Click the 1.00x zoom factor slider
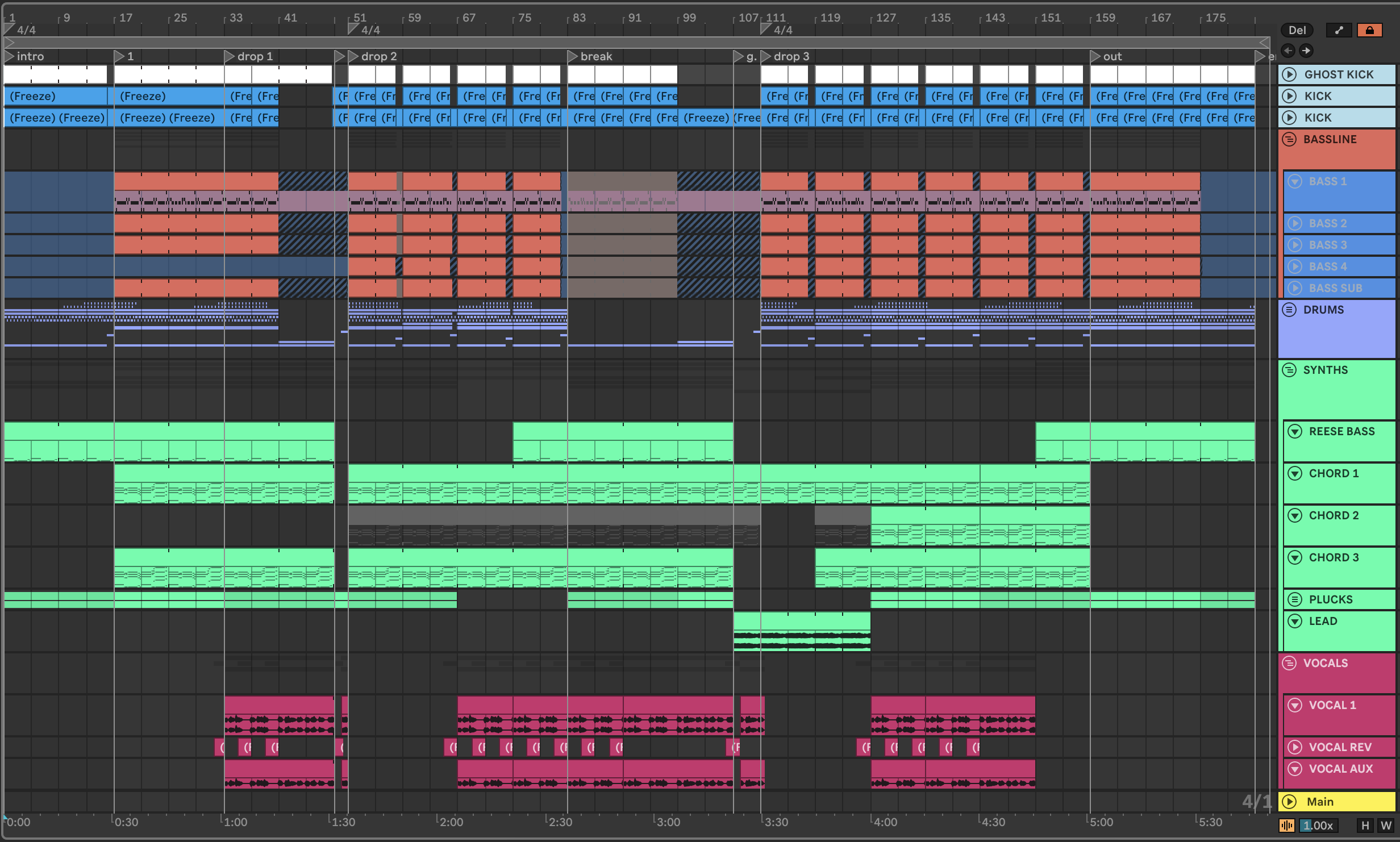Viewport: 1400px width, 842px height. (1318, 826)
